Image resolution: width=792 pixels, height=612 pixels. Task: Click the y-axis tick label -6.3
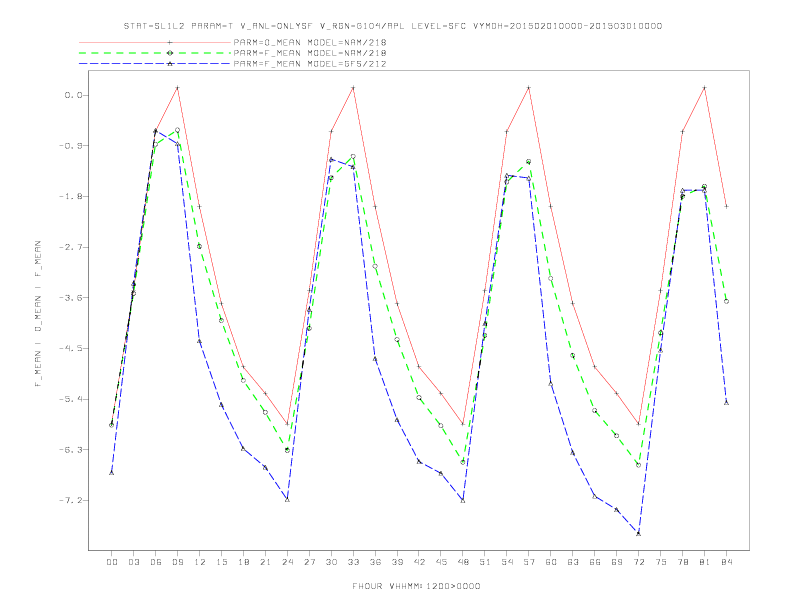[x=70, y=449]
